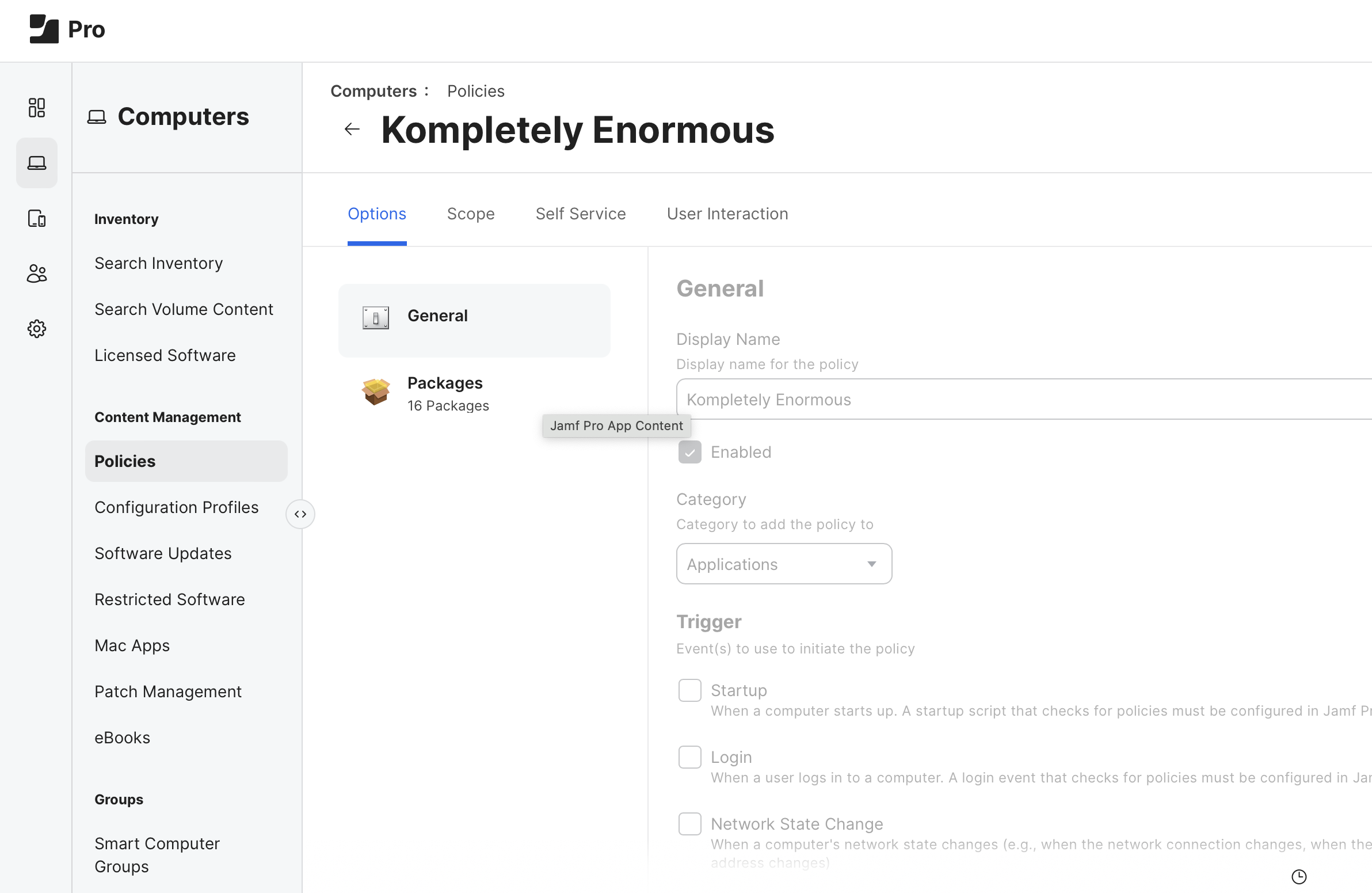Click the Packages box icon
1372x893 pixels.
point(376,392)
